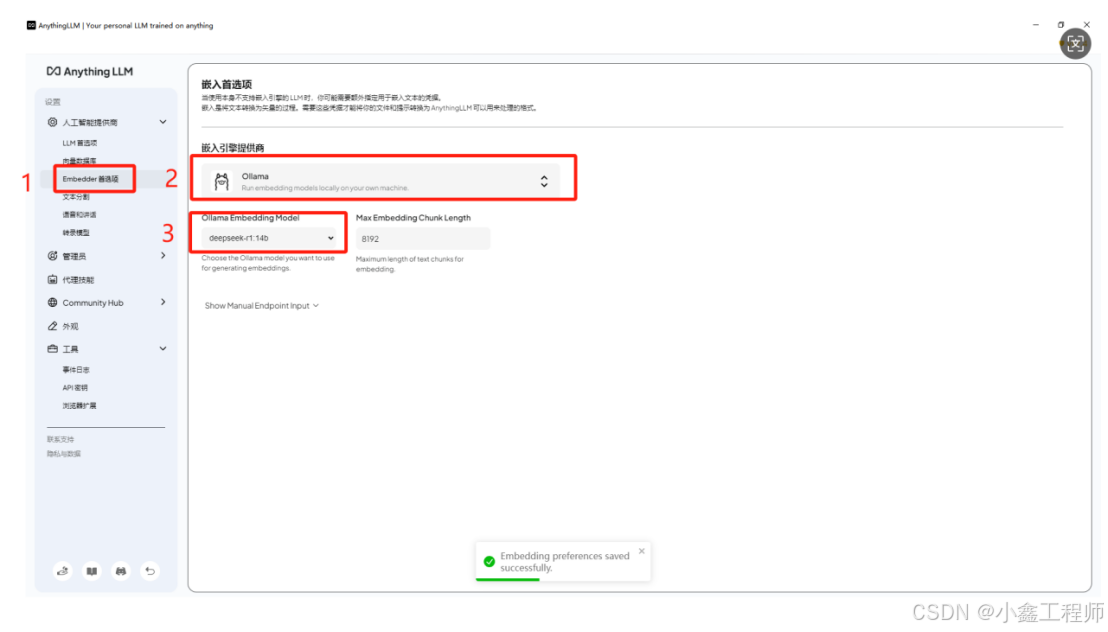Click the 工具 label
The width and height of the screenshot is (1108, 632).
point(70,350)
